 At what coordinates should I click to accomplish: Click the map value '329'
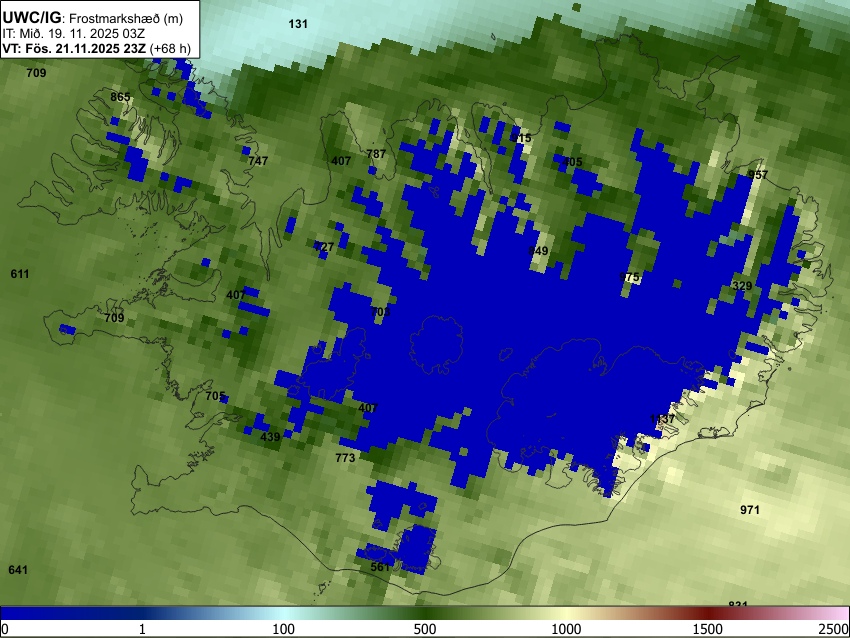tap(742, 286)
